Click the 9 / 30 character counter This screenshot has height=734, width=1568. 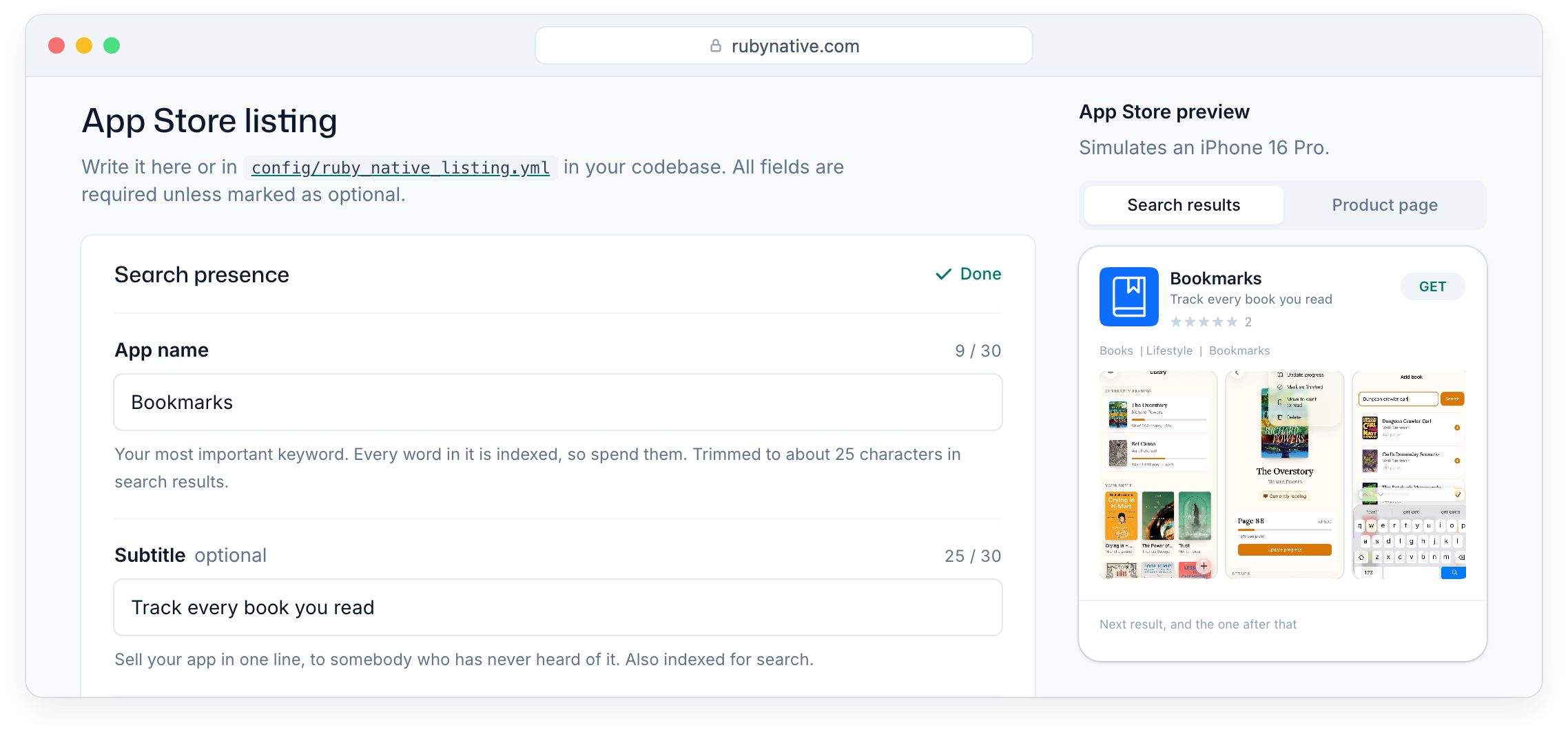pyautogui.click(x=978, y=350)
